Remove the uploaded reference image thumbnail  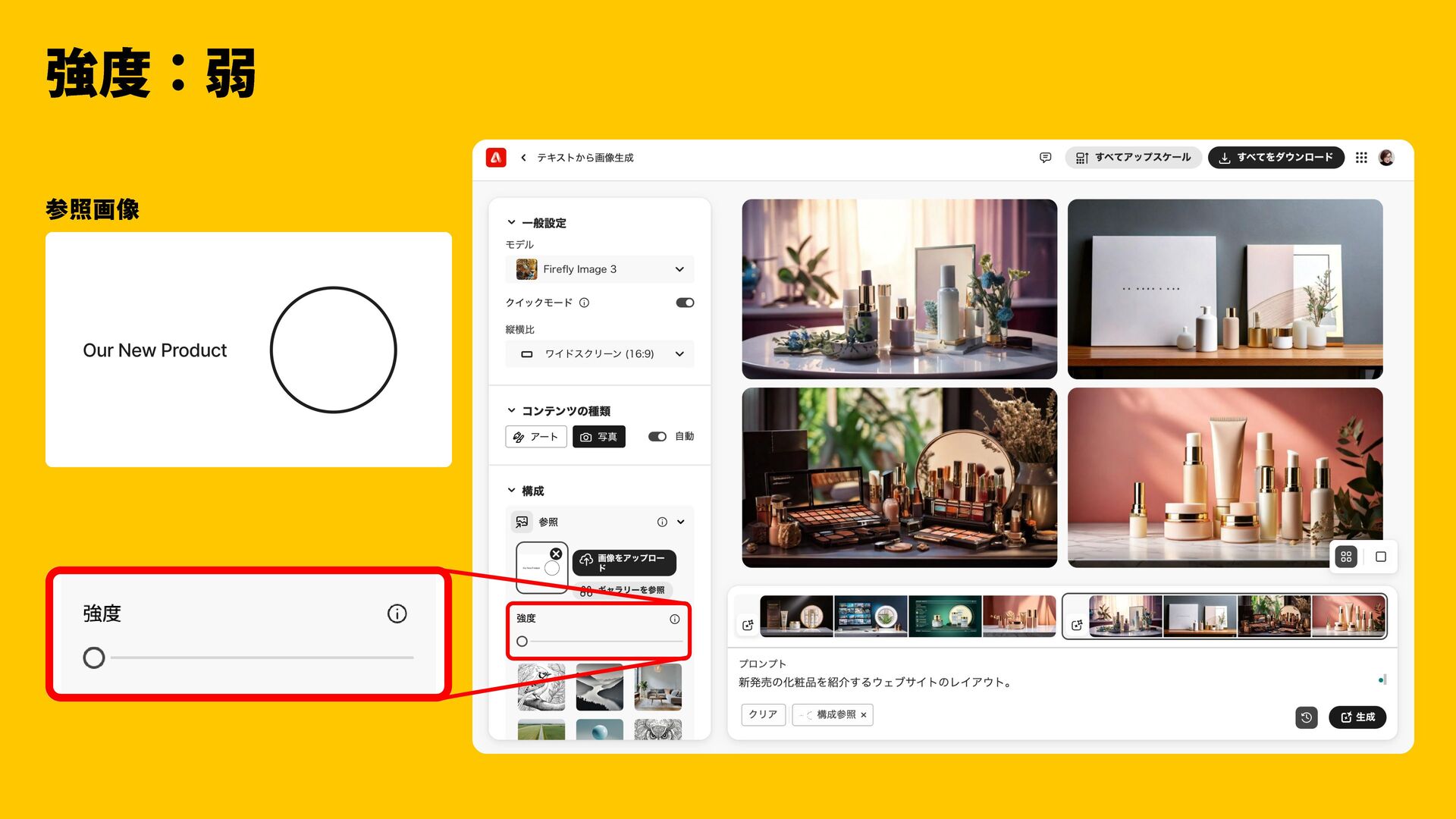556,554
